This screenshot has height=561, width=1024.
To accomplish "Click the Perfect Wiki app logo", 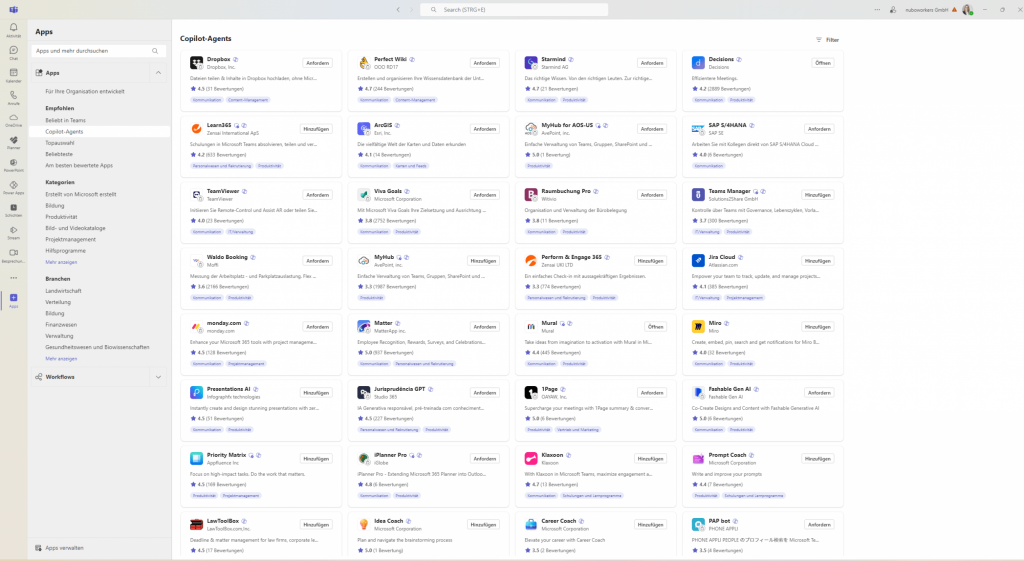I will 364,63.
